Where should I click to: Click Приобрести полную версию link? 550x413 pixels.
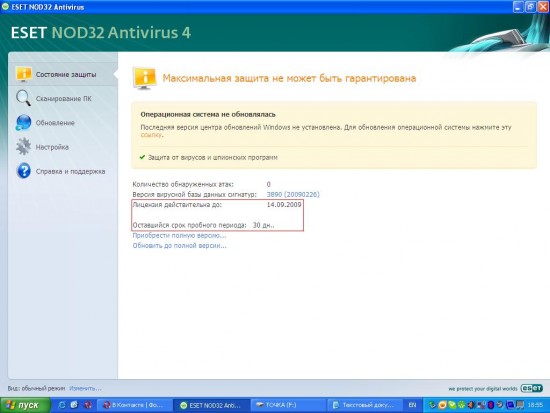tap(179, 235)
